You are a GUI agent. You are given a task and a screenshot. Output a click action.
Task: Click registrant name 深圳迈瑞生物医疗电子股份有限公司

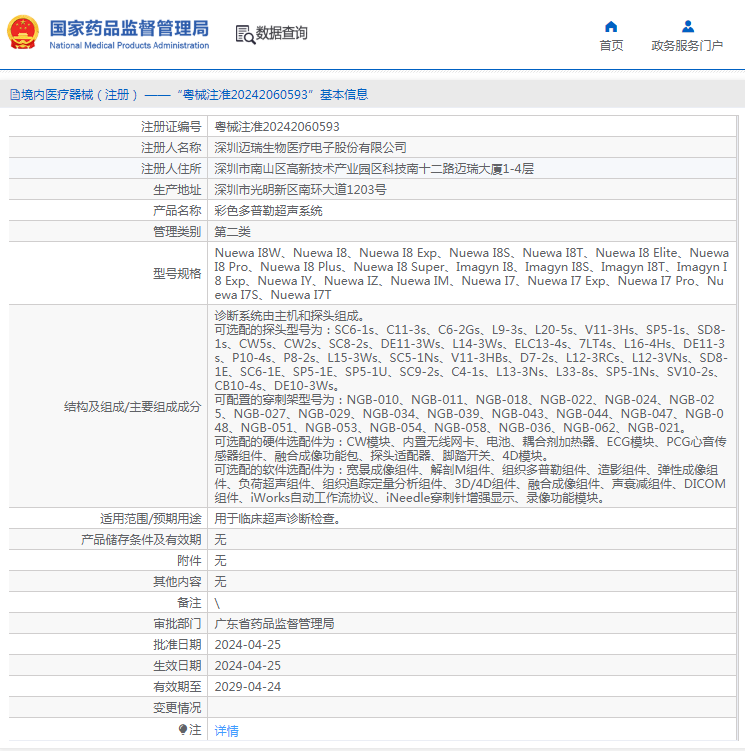point(310,148)
